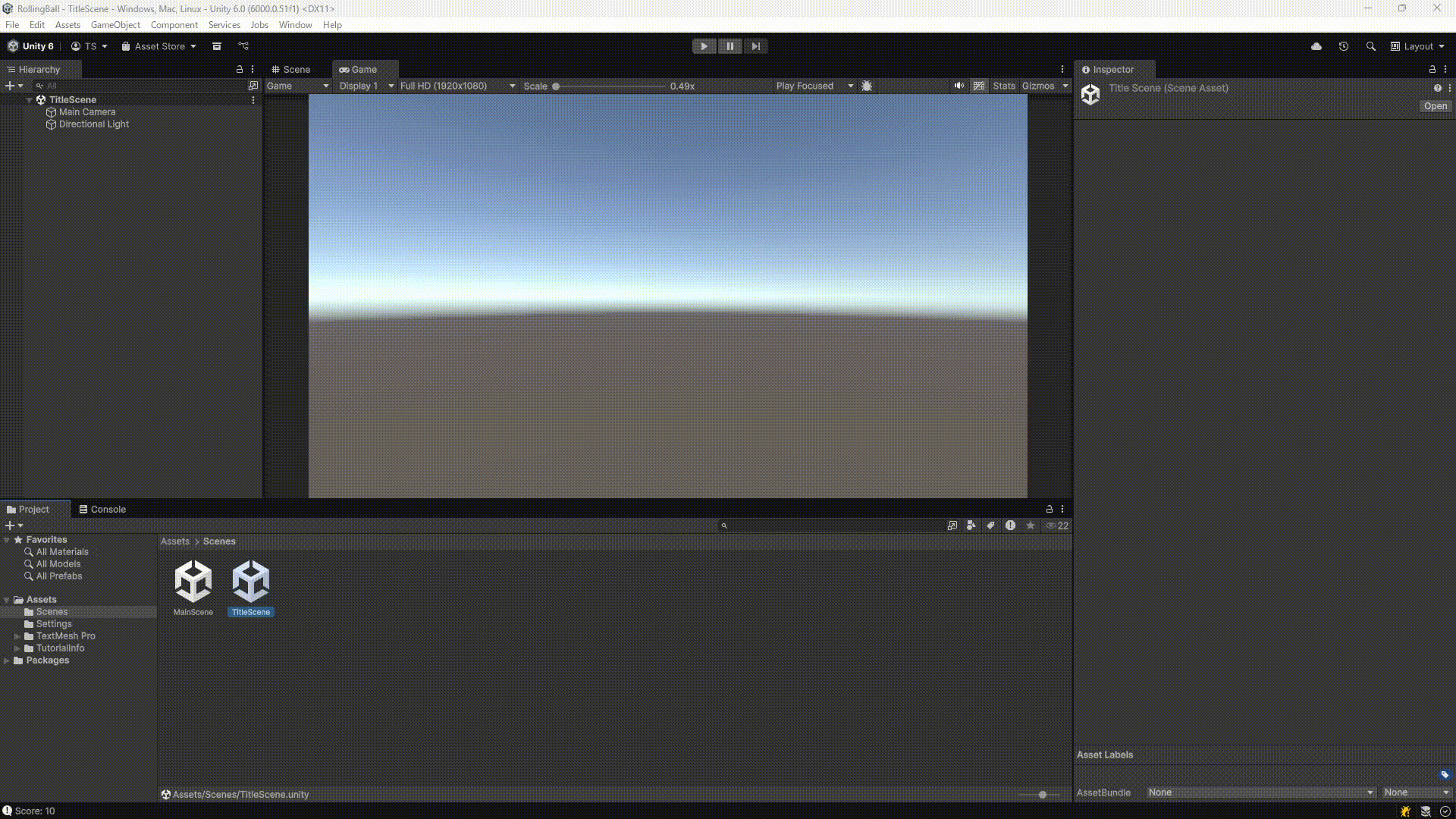Open the GameObject menu
Image resolution: width=1456 pixels, height=819 pixels.
coord(115,25)
